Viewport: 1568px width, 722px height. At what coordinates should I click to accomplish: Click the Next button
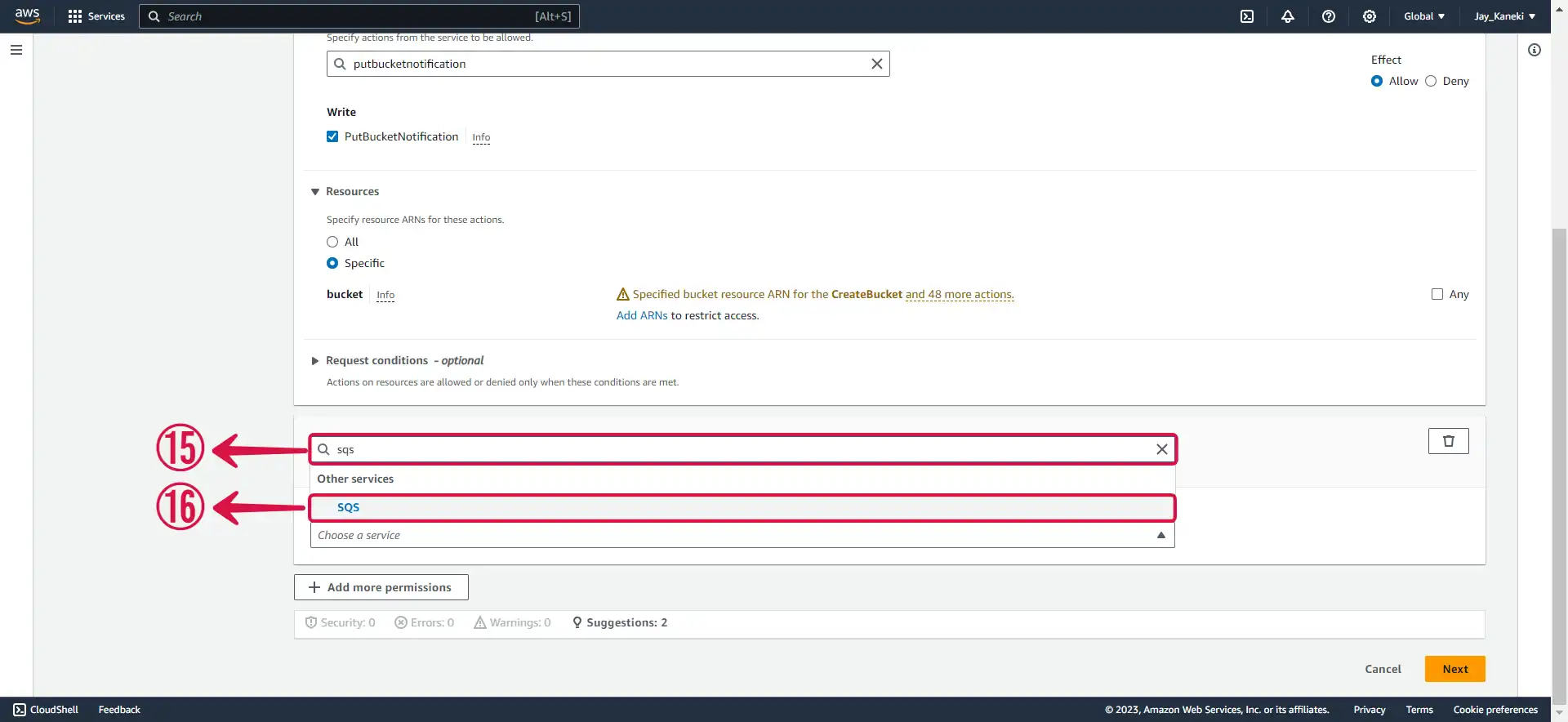click(1454, 669)
